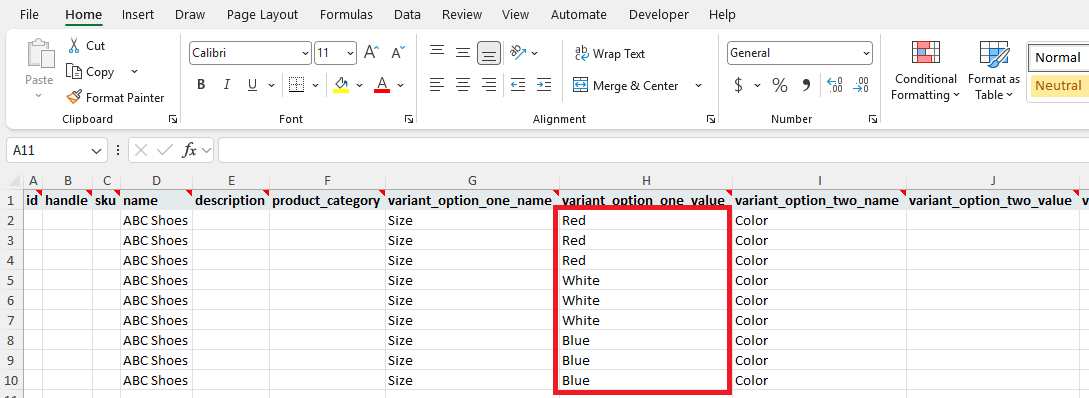Screen dimensions: 1089x398
Task: Open font color dropdown arrow
Action: click(401, 85)
